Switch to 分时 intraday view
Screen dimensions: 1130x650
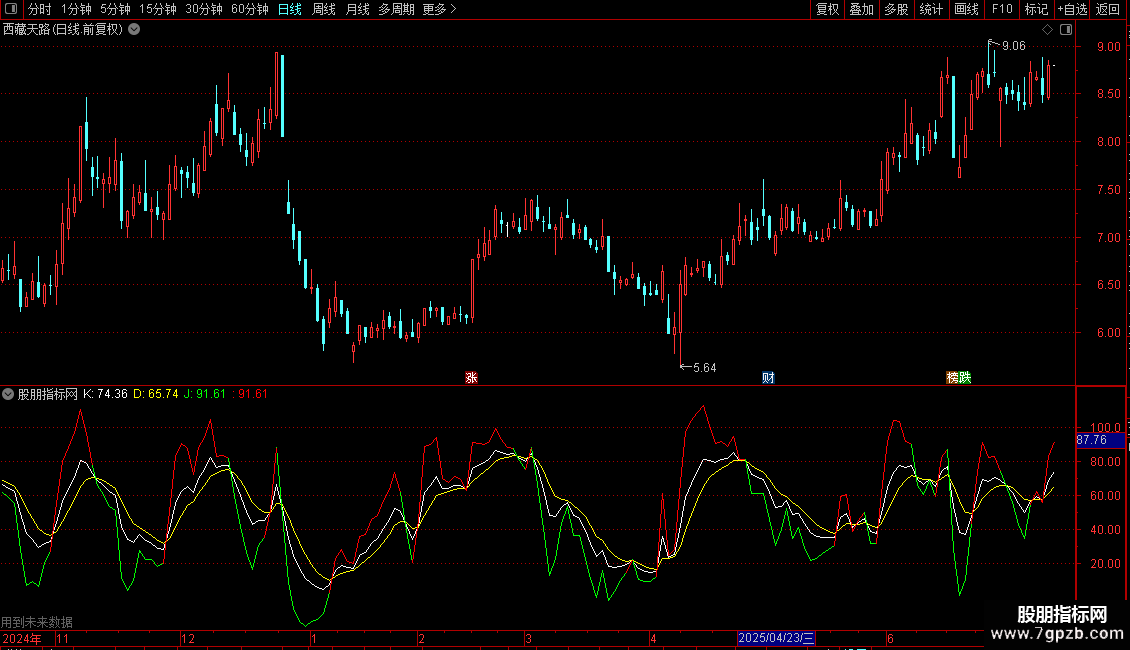[x=40, y=9]
